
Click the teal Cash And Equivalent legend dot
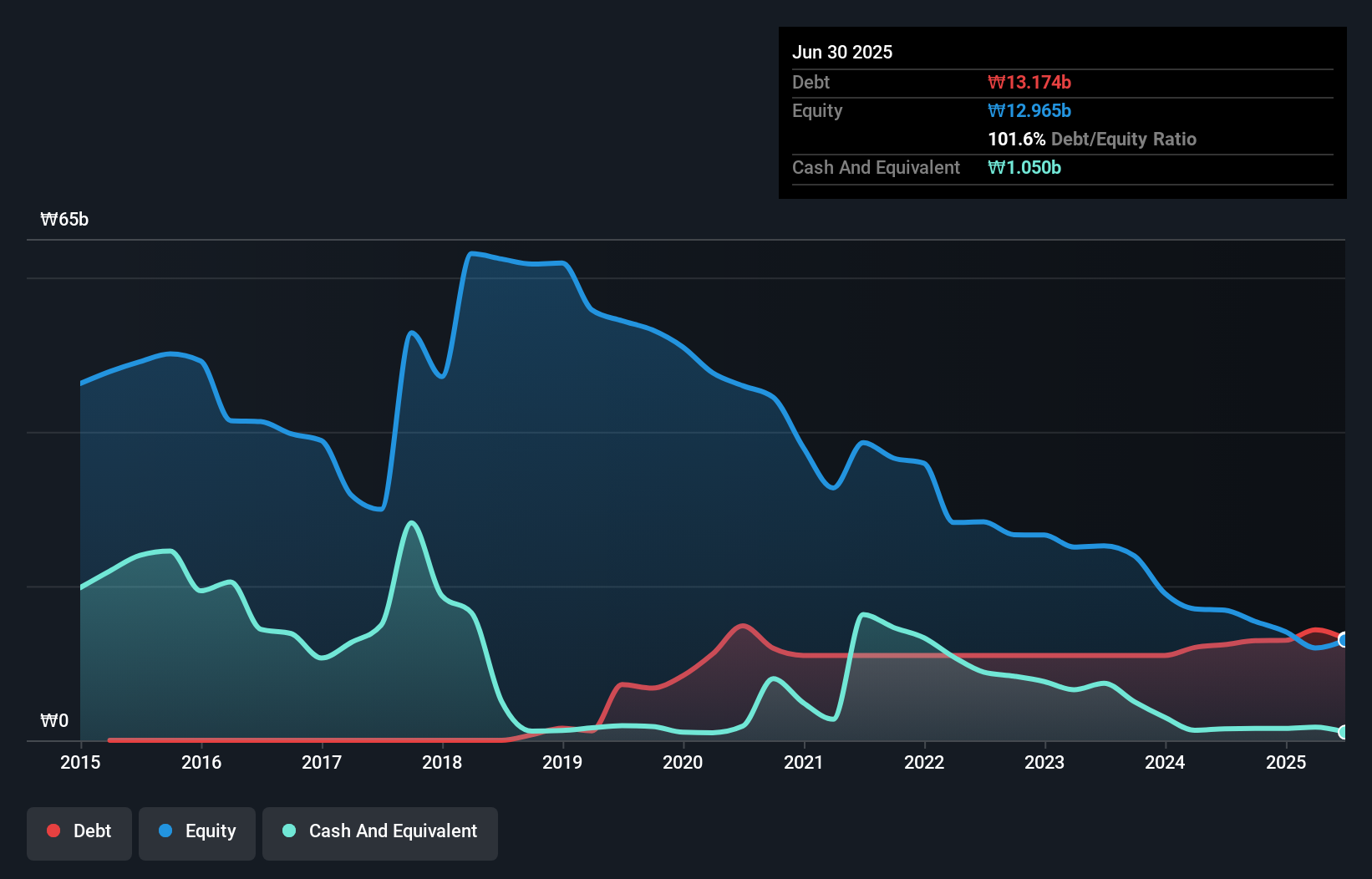(x=288, y=831)
